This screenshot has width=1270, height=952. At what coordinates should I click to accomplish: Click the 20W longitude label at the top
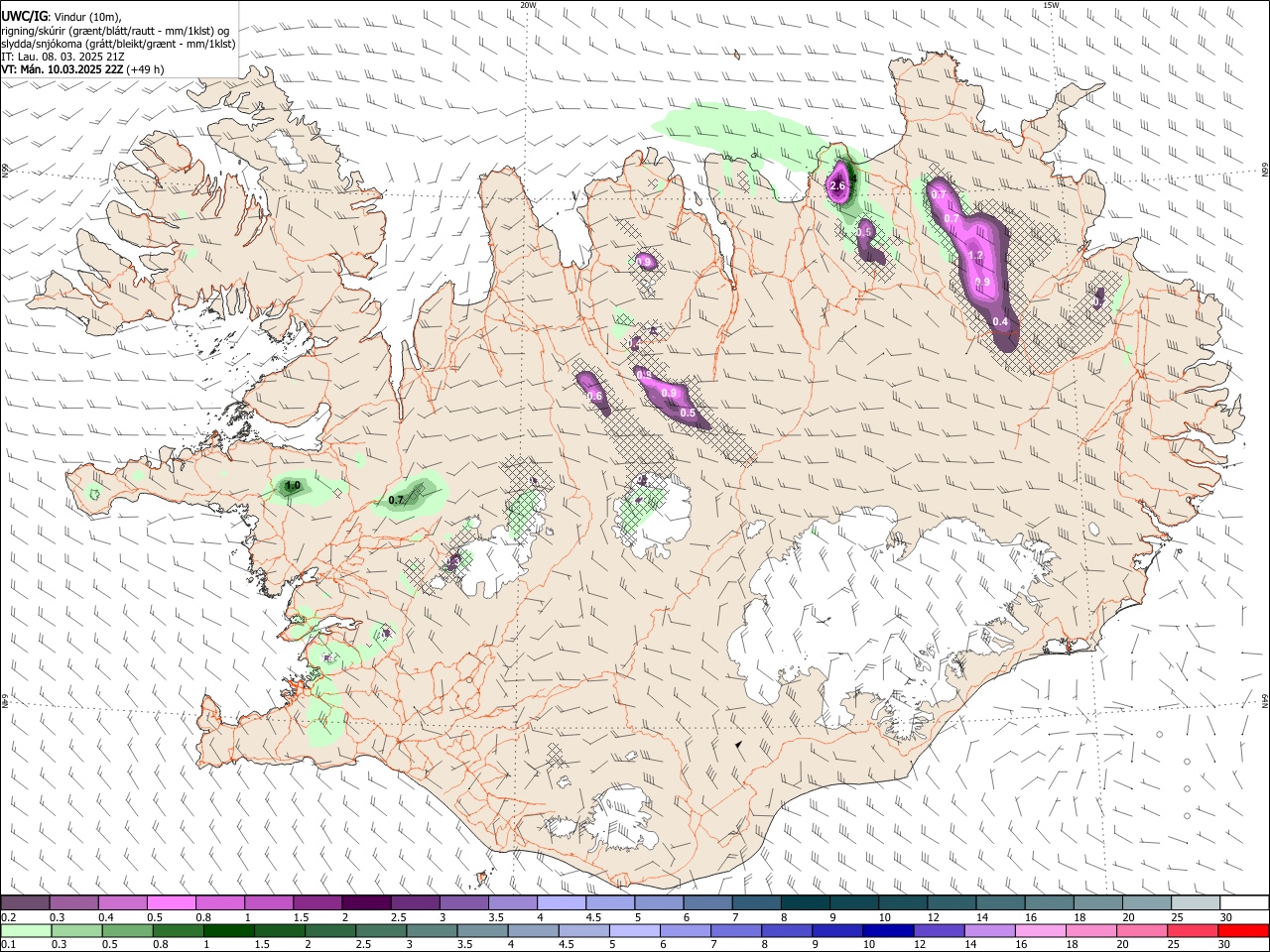click(x=528, y=4)
